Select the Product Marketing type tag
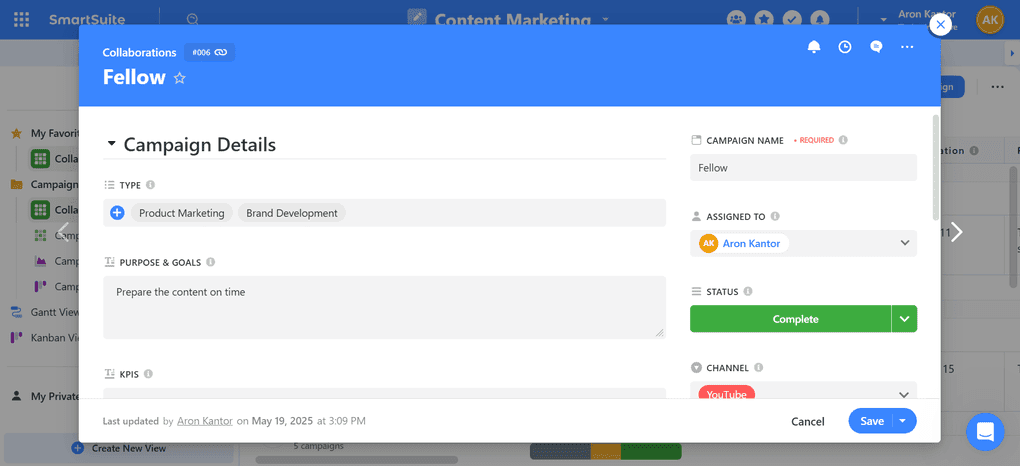 click(x=181, y=213)
